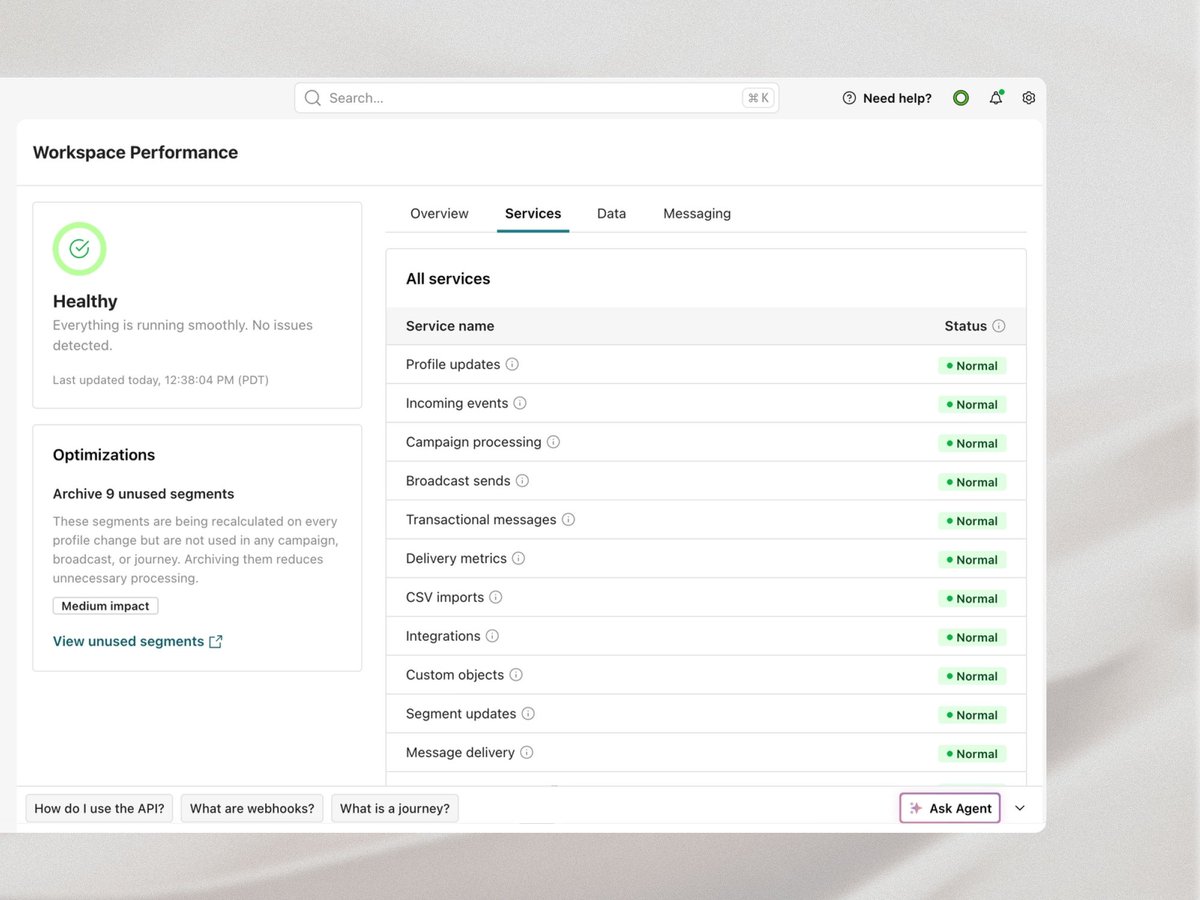Click the green Healthy checkmark circle
This screenshot has height=900, width=1200.
[x=80, y=249]
